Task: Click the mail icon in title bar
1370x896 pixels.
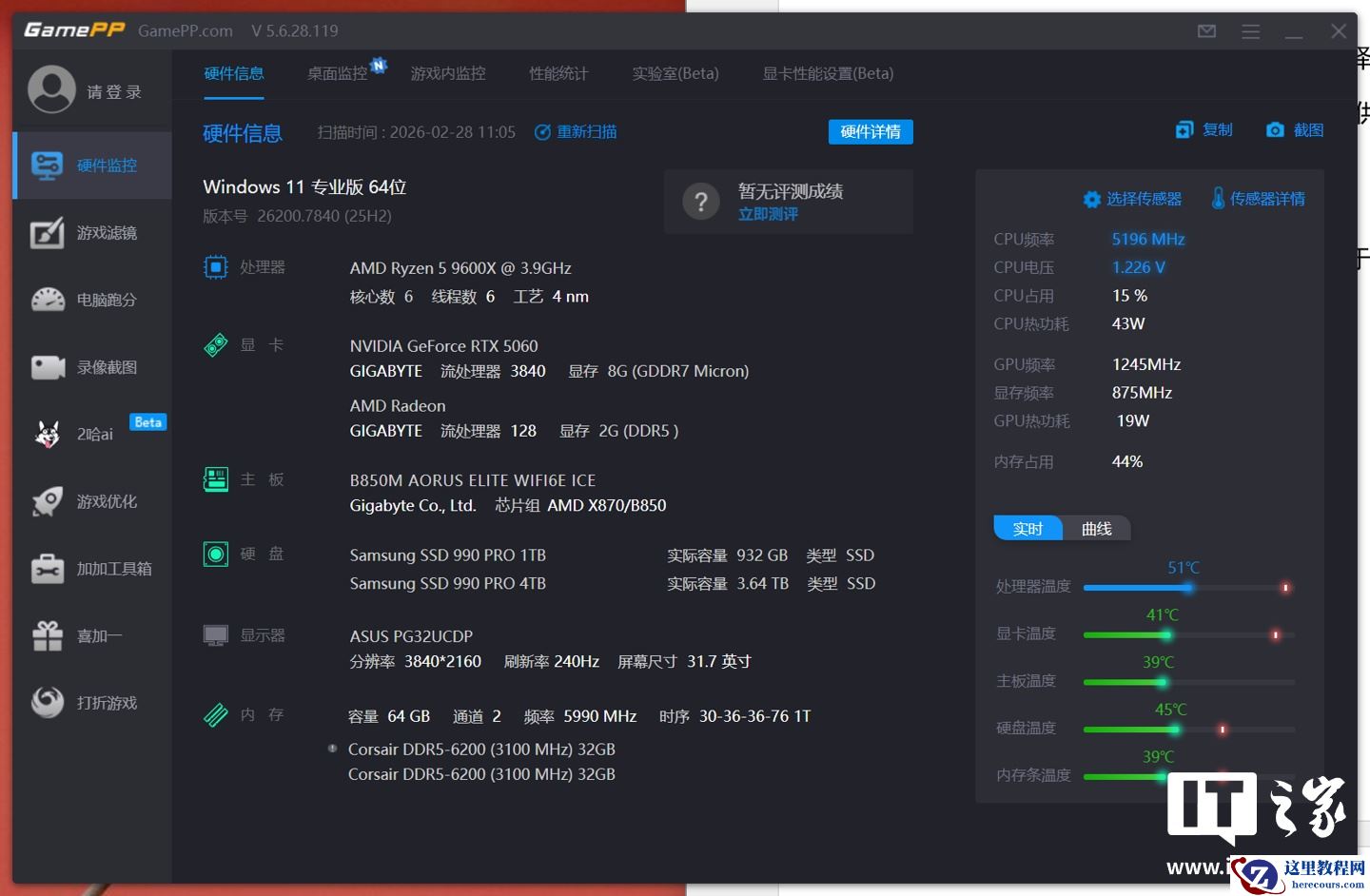Action: tap(1206, 31)
